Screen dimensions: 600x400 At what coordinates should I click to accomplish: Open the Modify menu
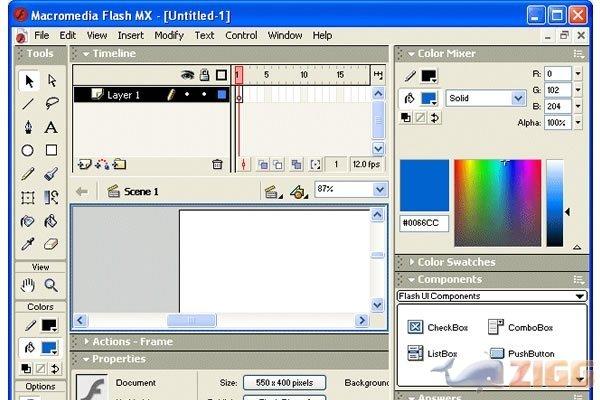[x=169, y=35]
